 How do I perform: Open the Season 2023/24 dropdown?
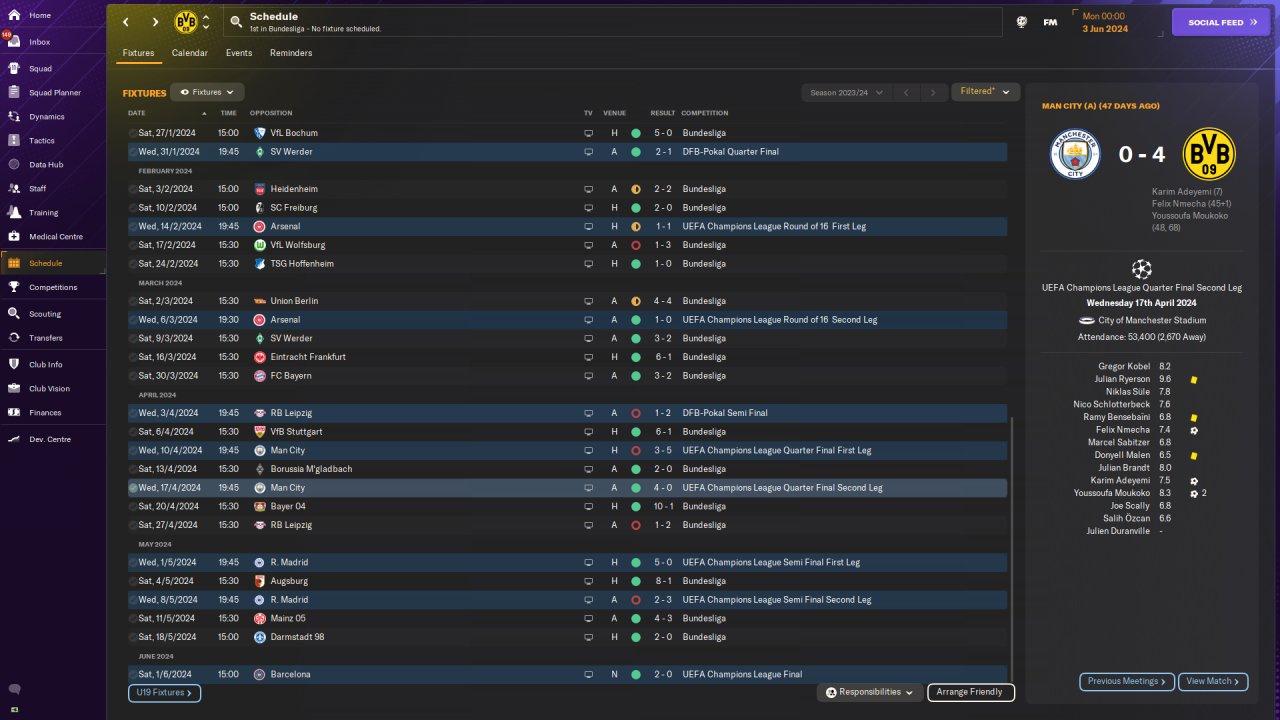tap(846, 93)
